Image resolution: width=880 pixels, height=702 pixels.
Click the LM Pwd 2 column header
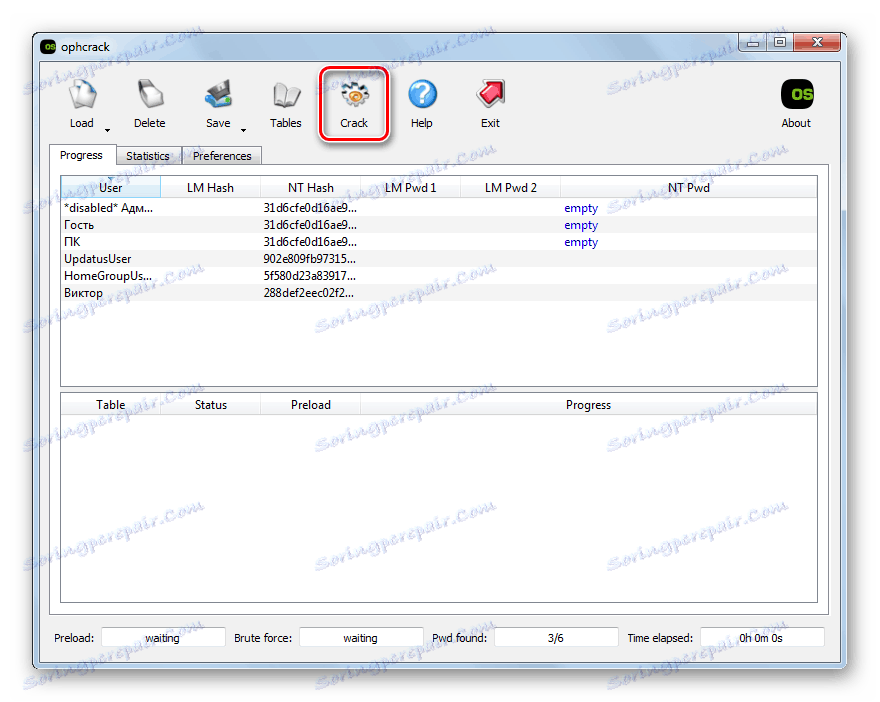click(x=511, y=187)
